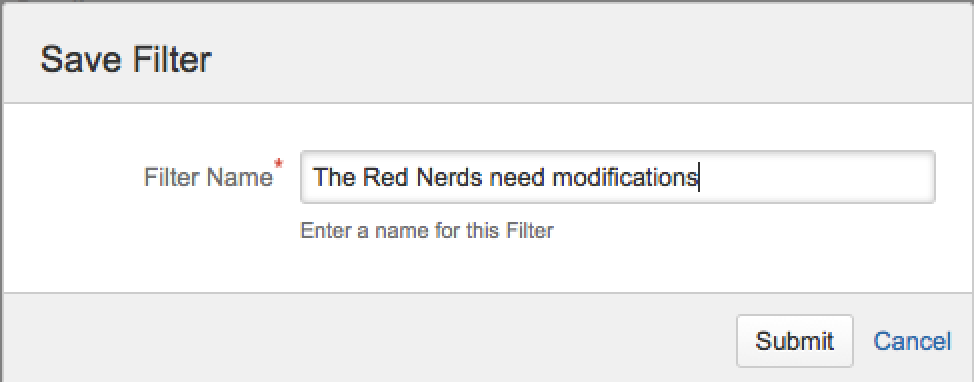974x382 pixels.
Task: Click the gray footer area left of Submit
Action: coord(366,339)
